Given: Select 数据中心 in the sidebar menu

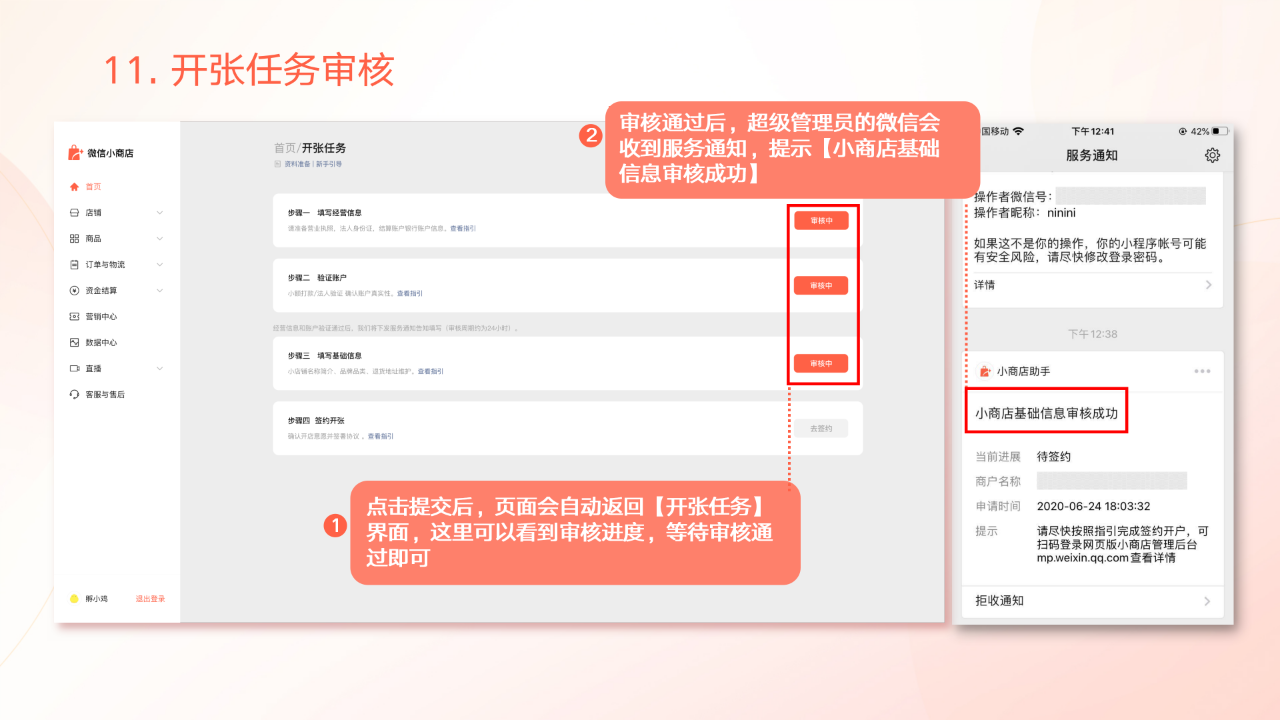Looking at the screenshot, I should [101, 343].
